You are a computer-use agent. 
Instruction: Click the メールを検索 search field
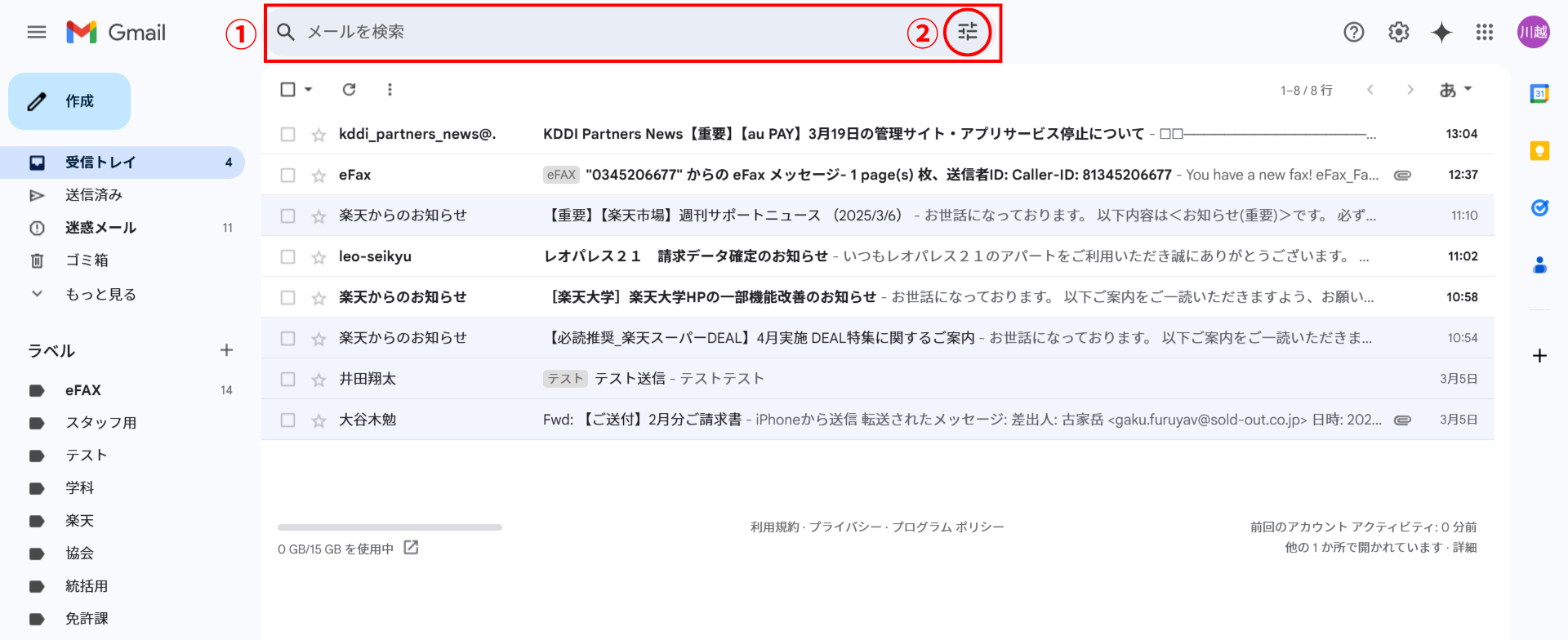tap(596, 32)
